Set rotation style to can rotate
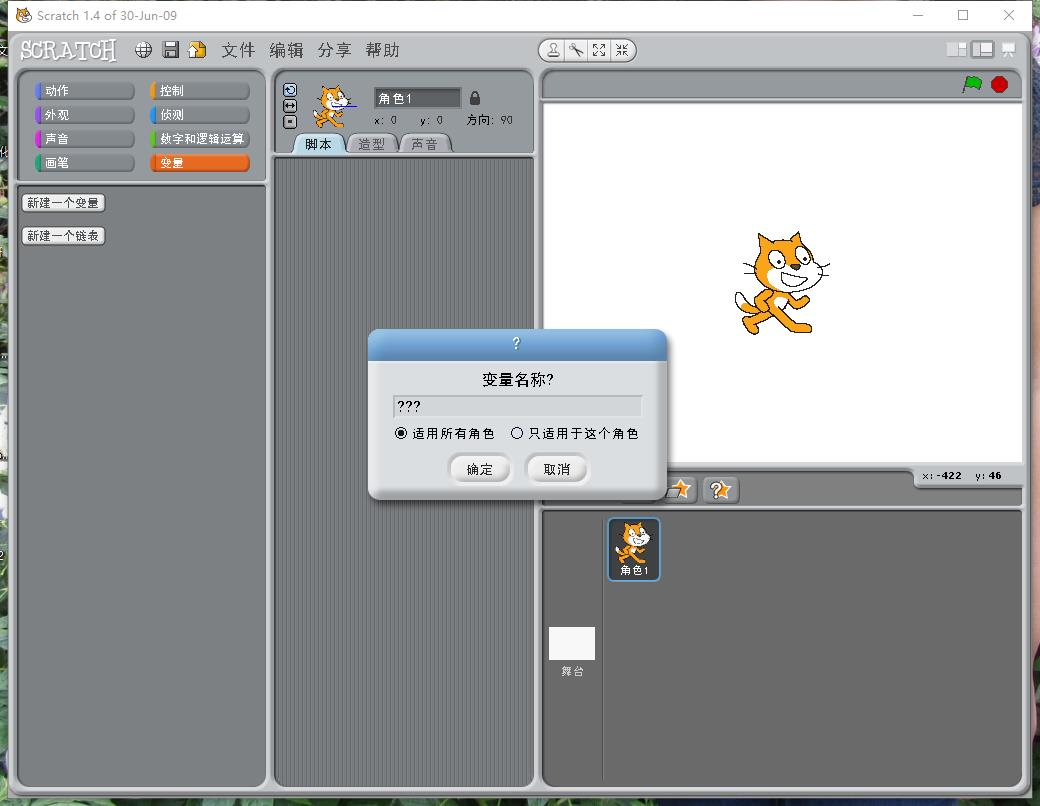This screenshot has height=806, width=1040. 290,90
